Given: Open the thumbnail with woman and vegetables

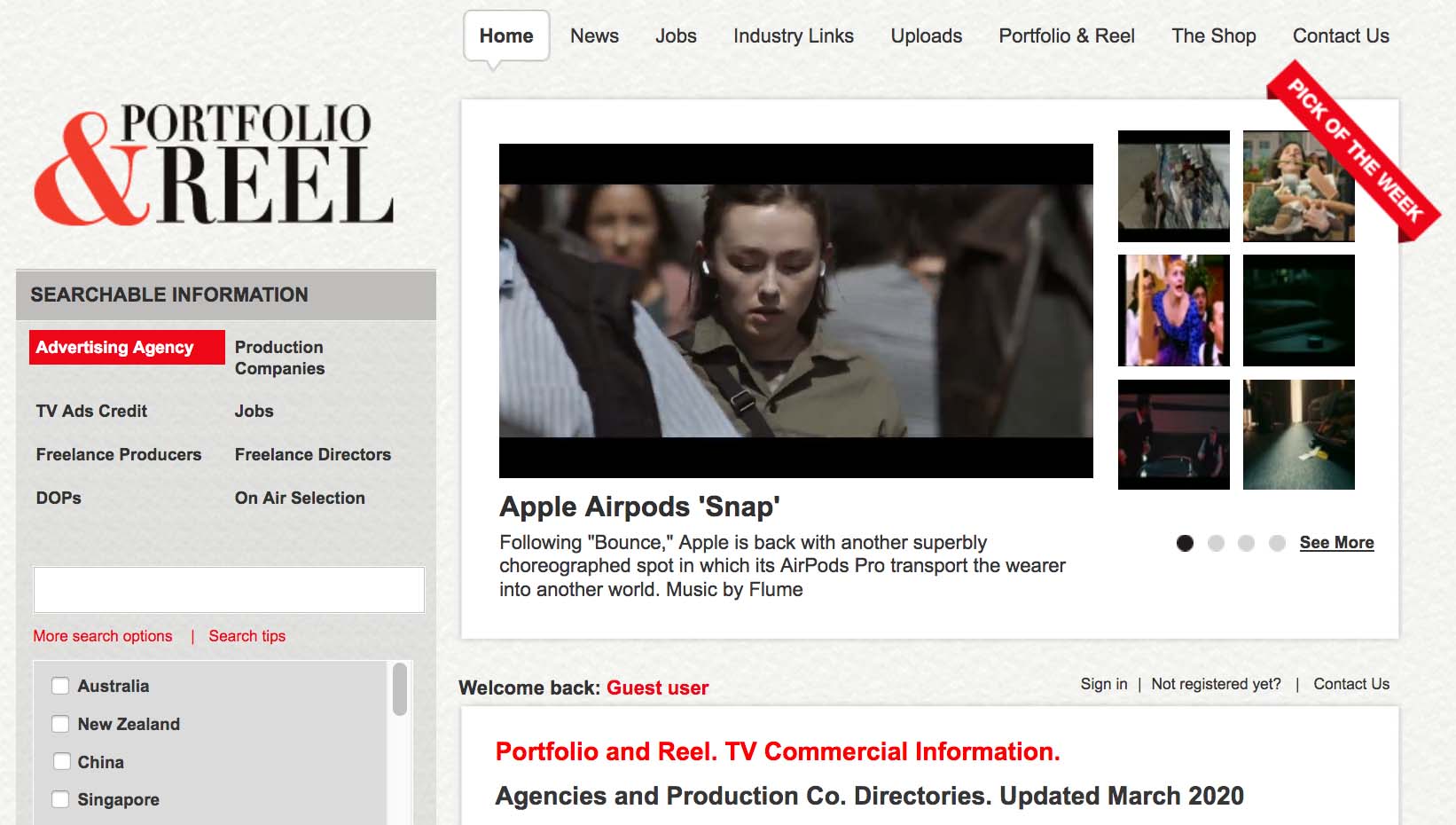Looking at the screenshot, I should (1299, 186).
